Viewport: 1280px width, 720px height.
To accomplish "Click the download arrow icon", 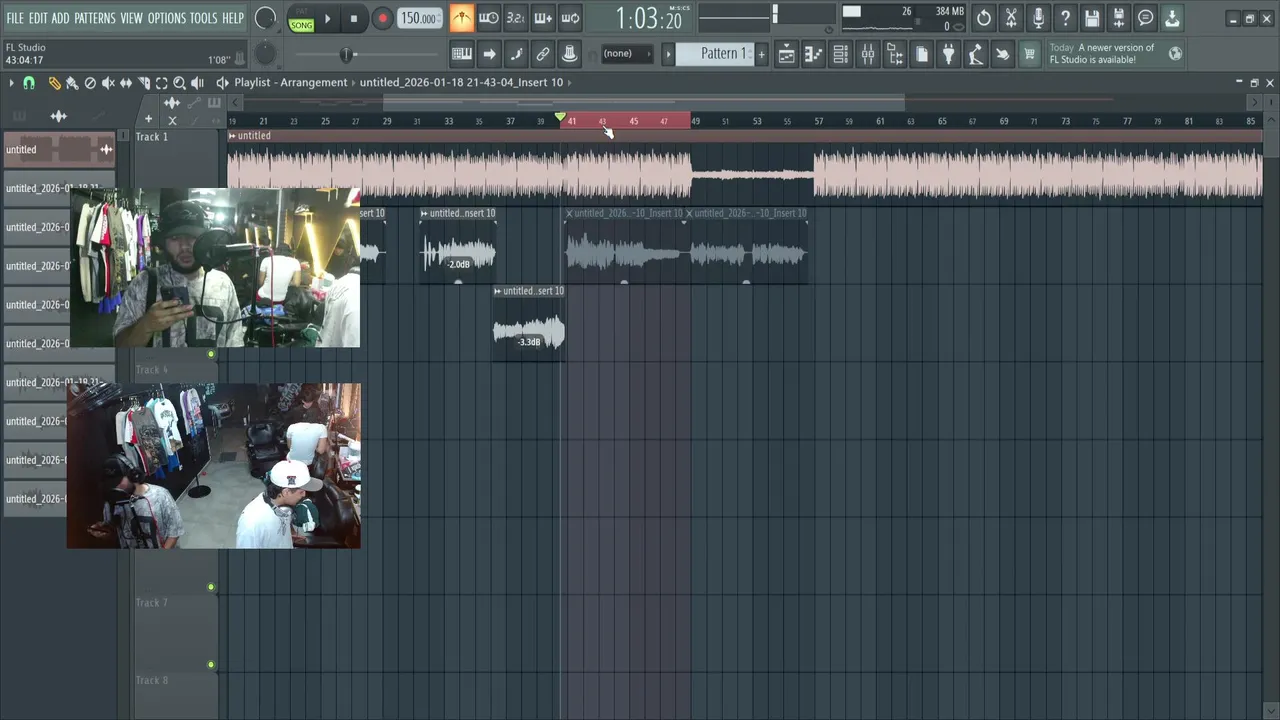I will click(x=1172, y=18).
